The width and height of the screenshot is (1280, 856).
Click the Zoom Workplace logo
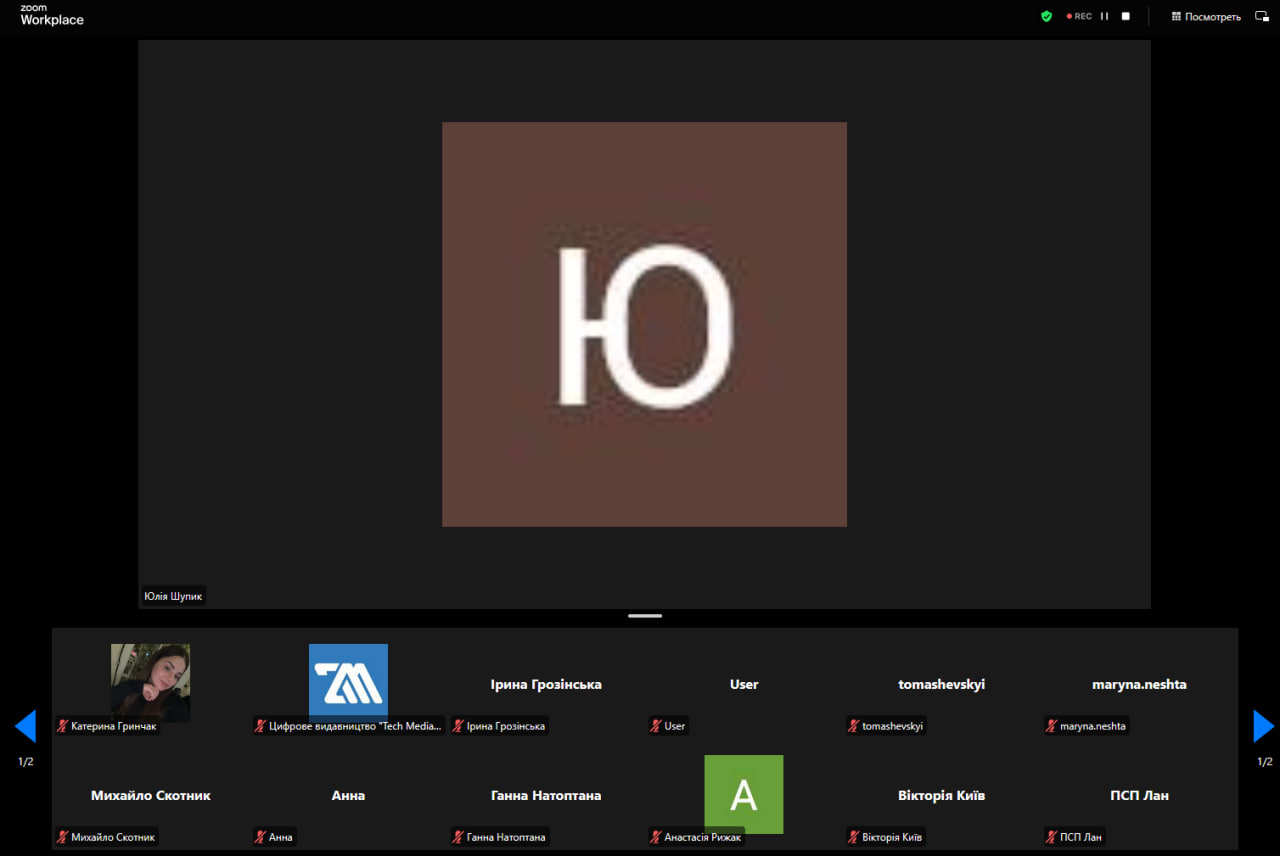pyautogui.click(x=52, y=15)
